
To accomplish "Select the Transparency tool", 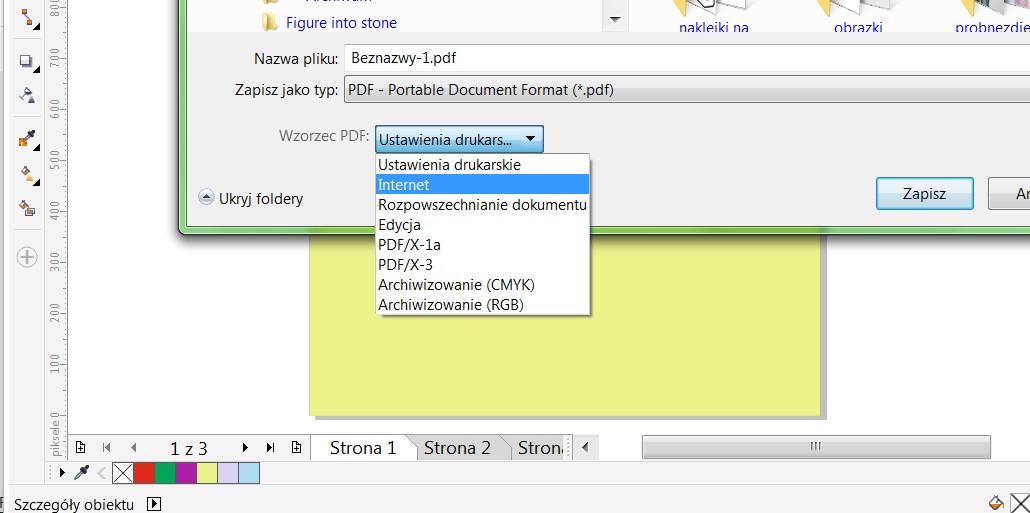I will (x=27, y=97).
